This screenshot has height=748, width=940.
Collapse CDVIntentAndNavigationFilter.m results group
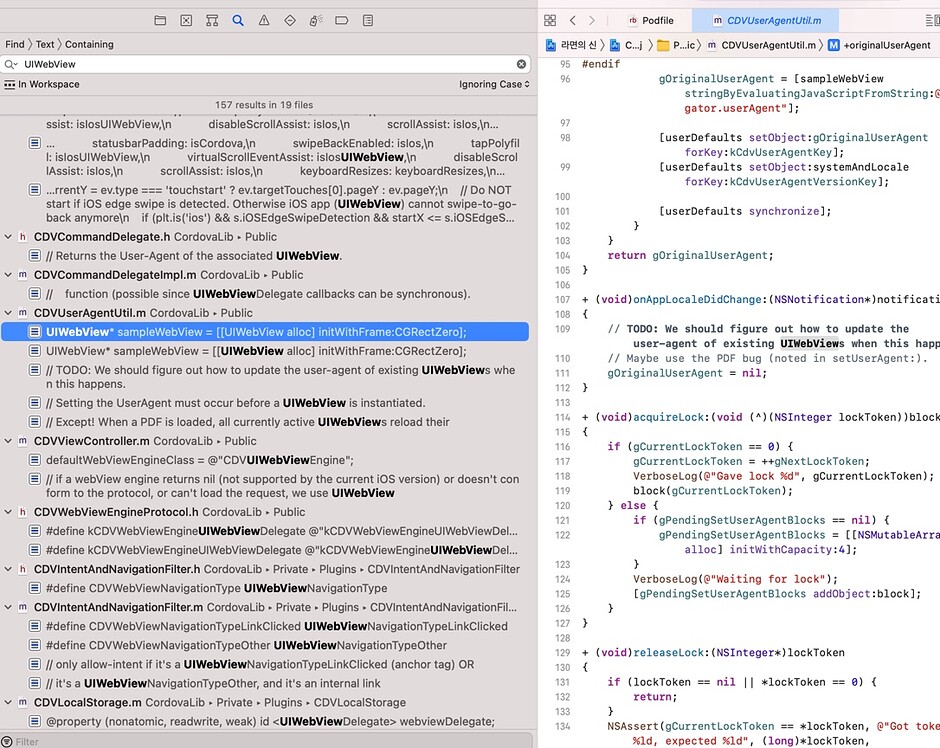pyautogui.click(x=8, y=607)
